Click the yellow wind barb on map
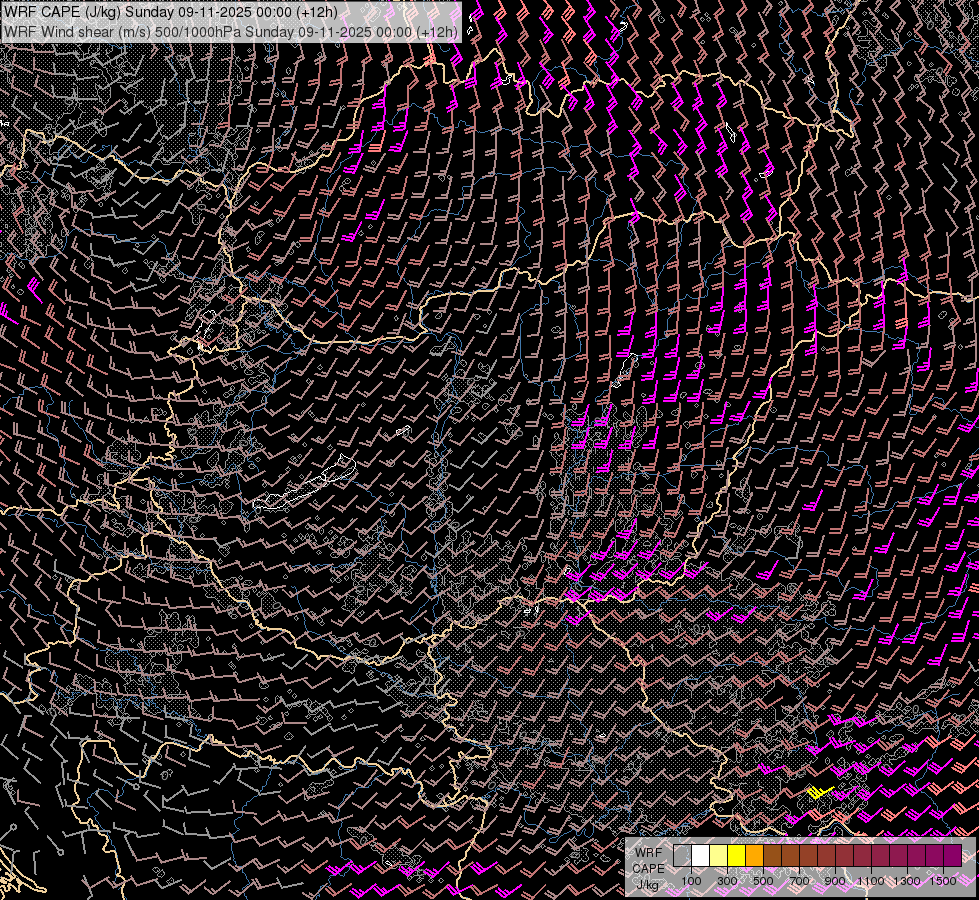The width and height of the screenshot is (979, 900). pyautogui.click(x=820, y=793)
